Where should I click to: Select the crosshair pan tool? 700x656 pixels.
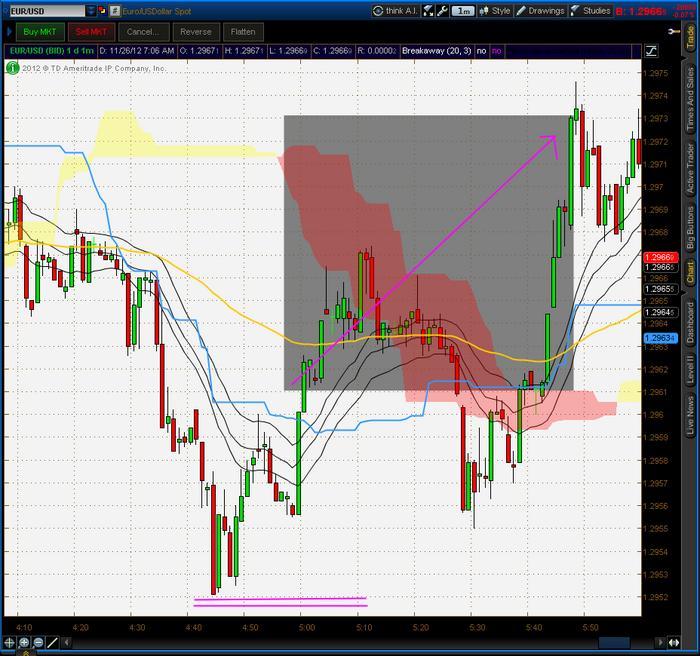9,643
